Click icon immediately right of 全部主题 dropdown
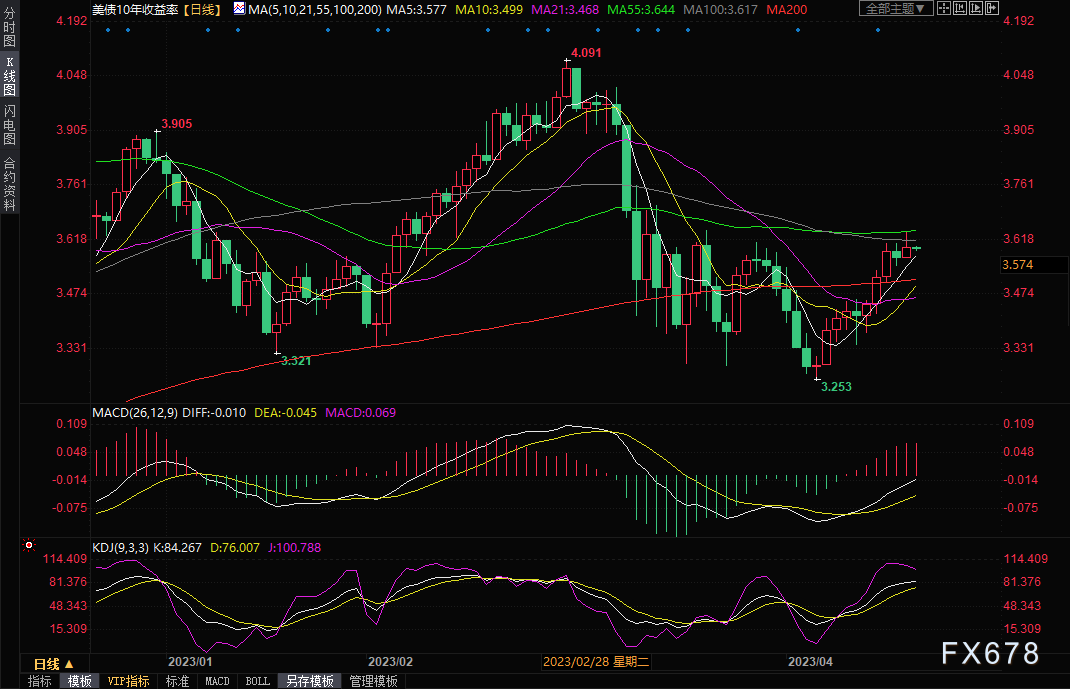Viewport: 1070px width, 689px height. 945,8
